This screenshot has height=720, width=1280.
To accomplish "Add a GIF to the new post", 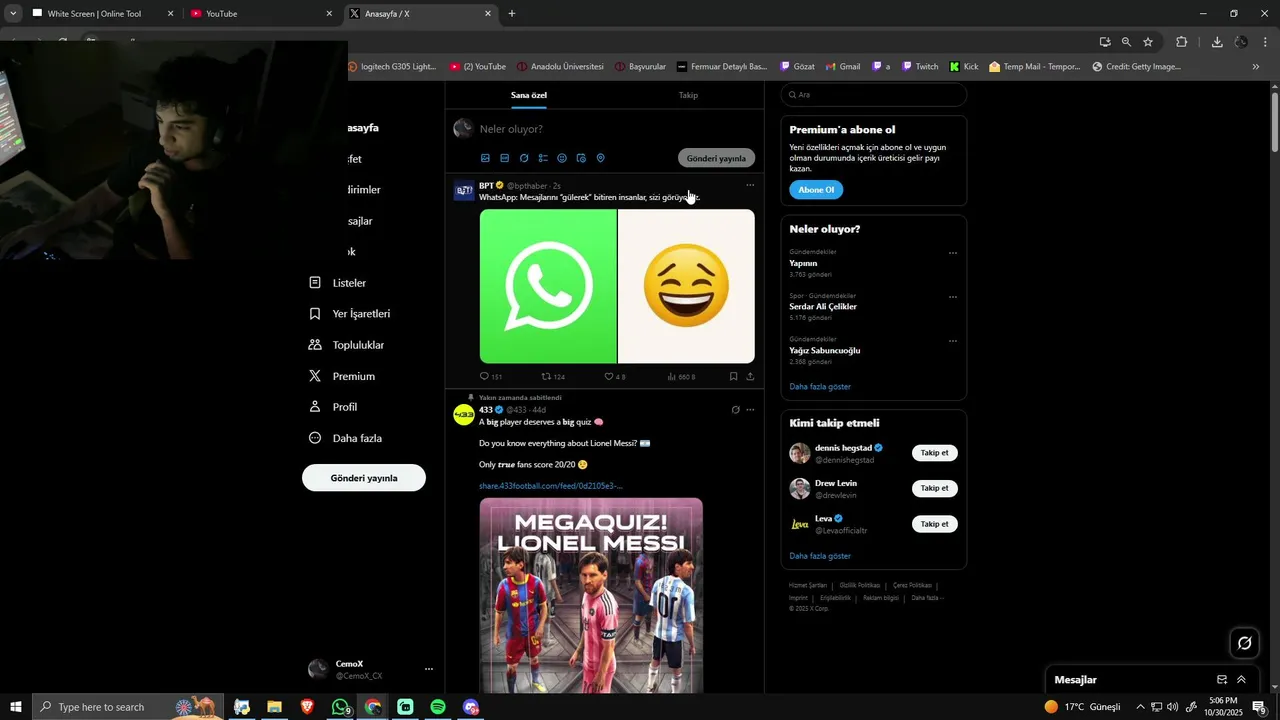I will pos(504,158).
